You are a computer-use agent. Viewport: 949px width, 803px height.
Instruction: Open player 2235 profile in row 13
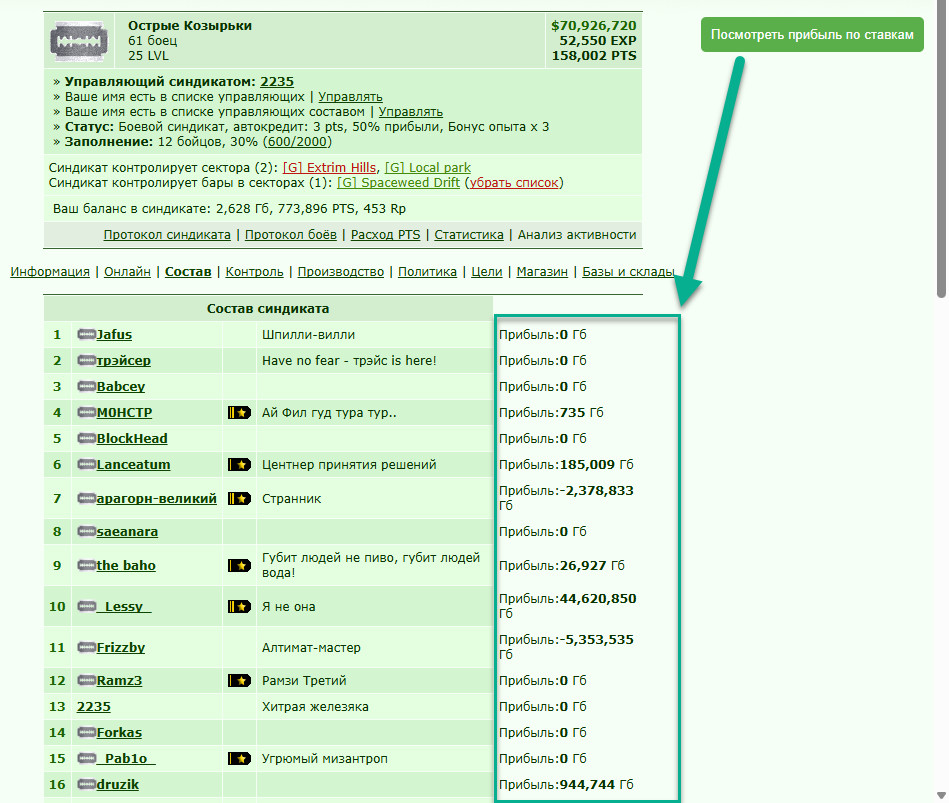(x=94, y=707)
